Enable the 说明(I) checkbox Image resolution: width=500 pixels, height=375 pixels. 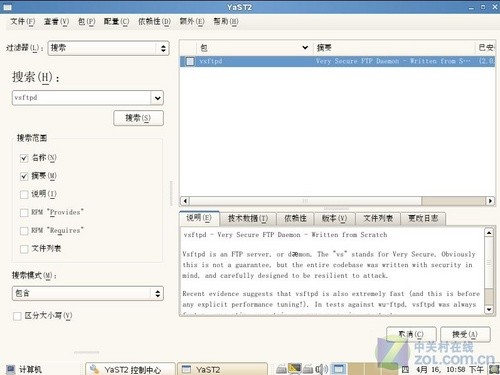(x=24, y=194)
